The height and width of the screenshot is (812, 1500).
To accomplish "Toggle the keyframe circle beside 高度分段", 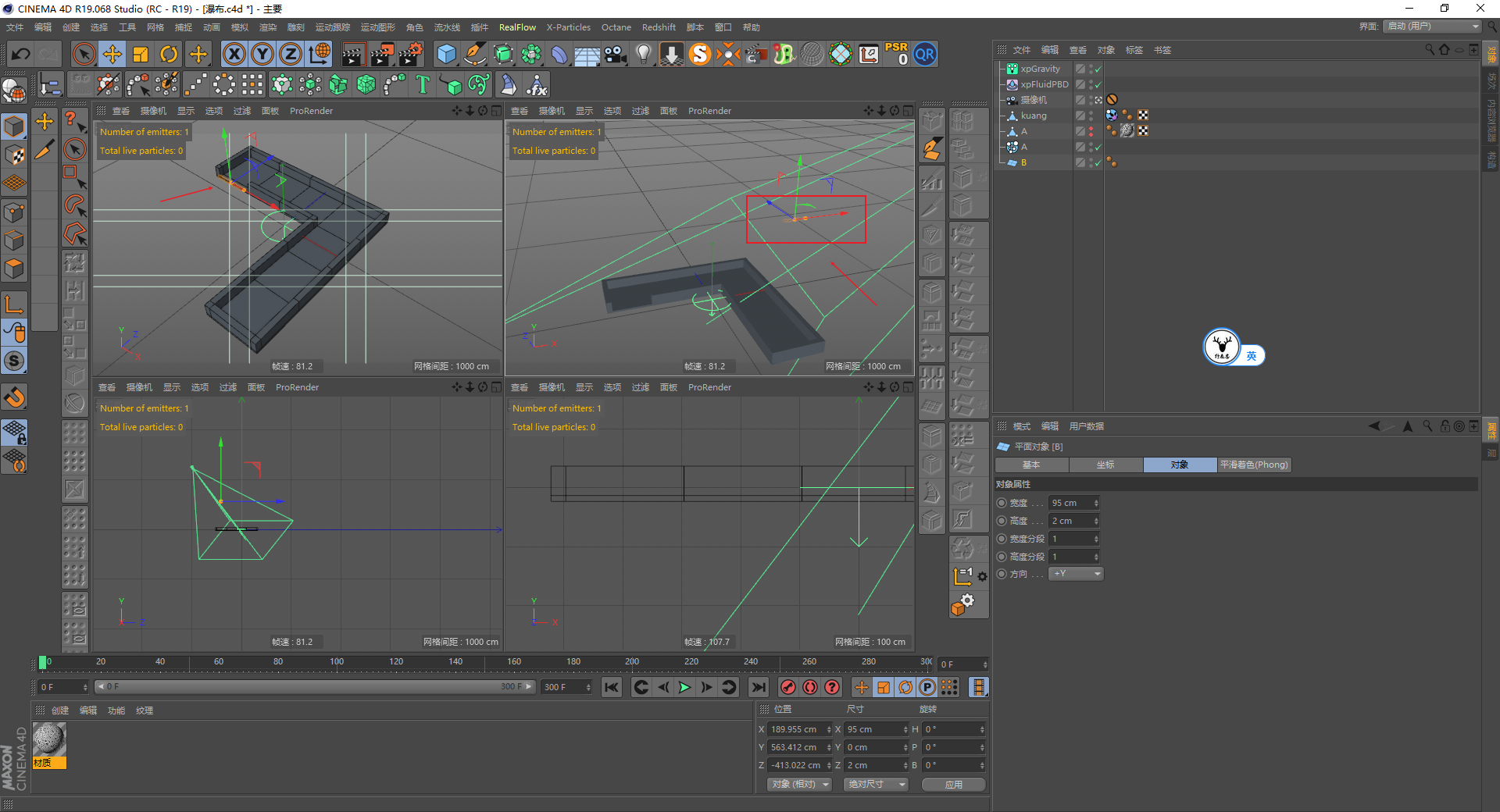I will pyautogui.click(x=1002, y=557).
